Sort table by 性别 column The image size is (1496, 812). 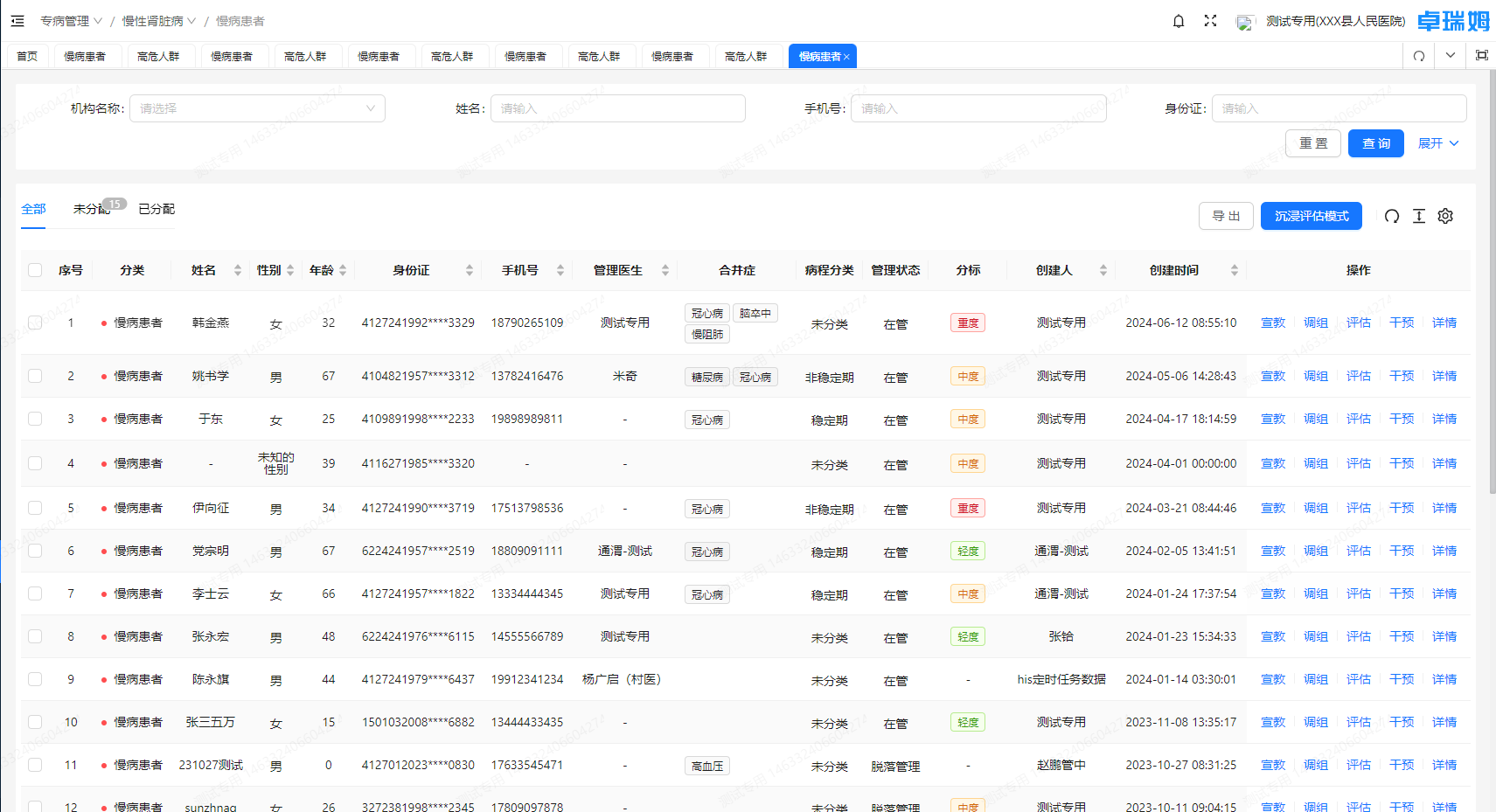pyautogui.click(x=290, y=271)
